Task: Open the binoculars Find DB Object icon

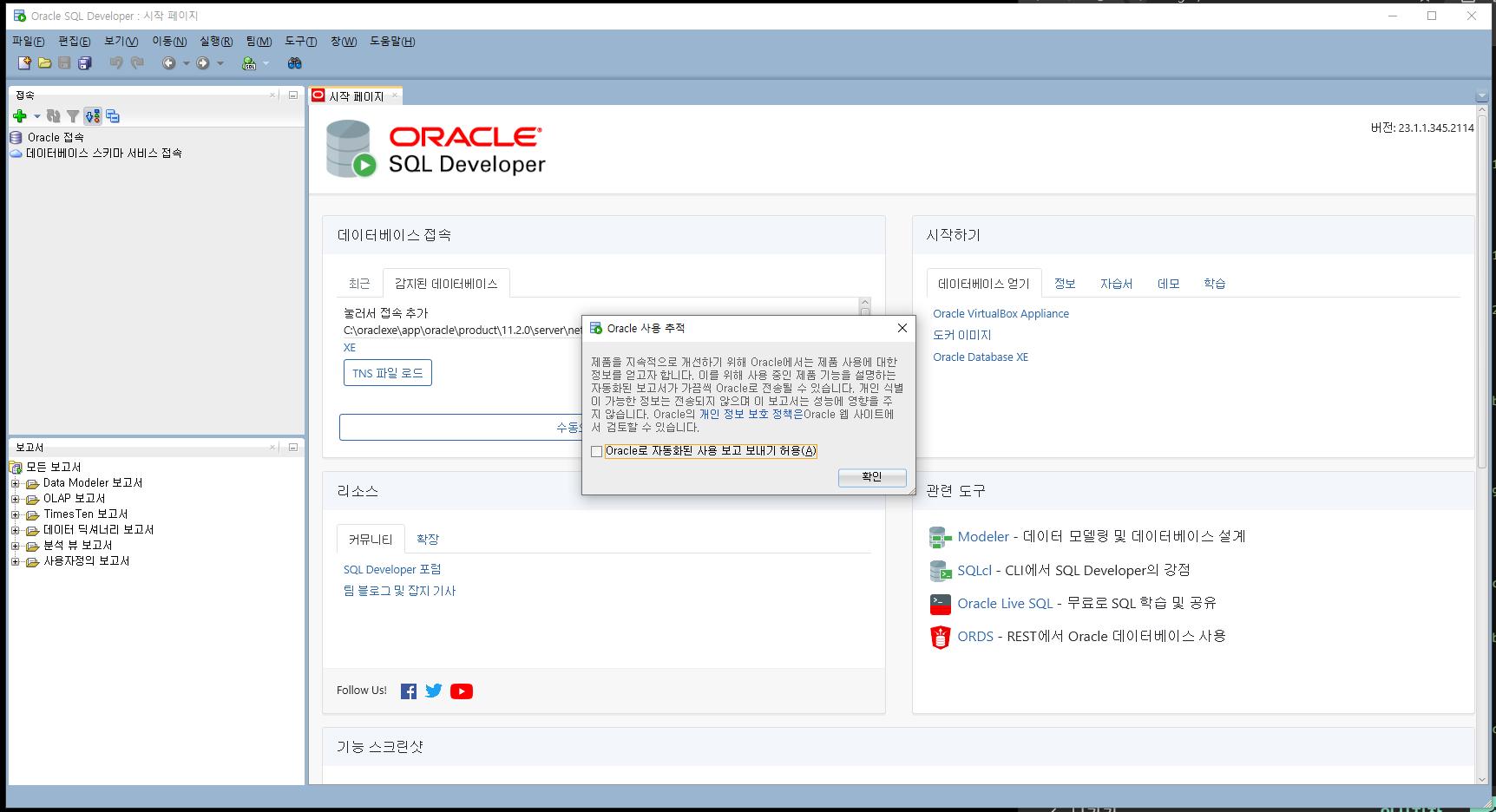Action: 295,63
